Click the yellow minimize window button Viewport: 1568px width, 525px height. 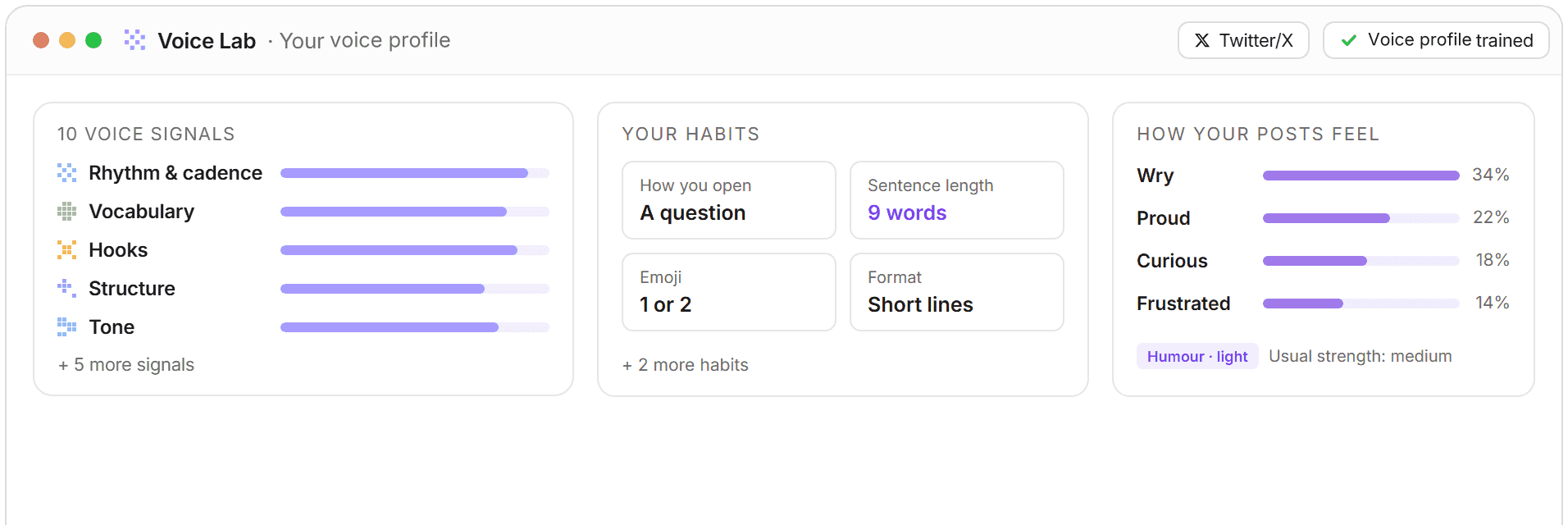coord(67,40)
